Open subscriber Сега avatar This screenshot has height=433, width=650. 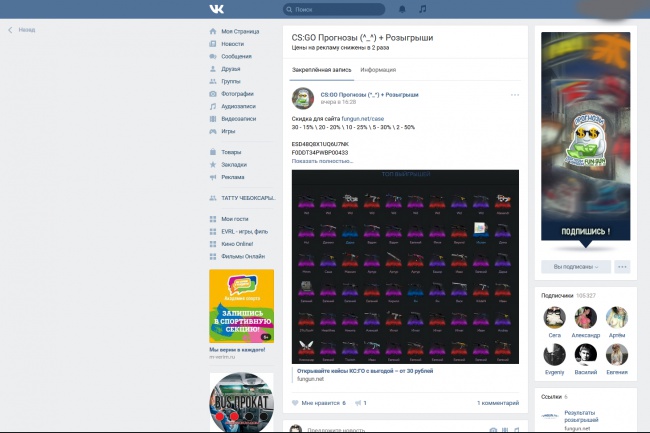click(555, 317)
